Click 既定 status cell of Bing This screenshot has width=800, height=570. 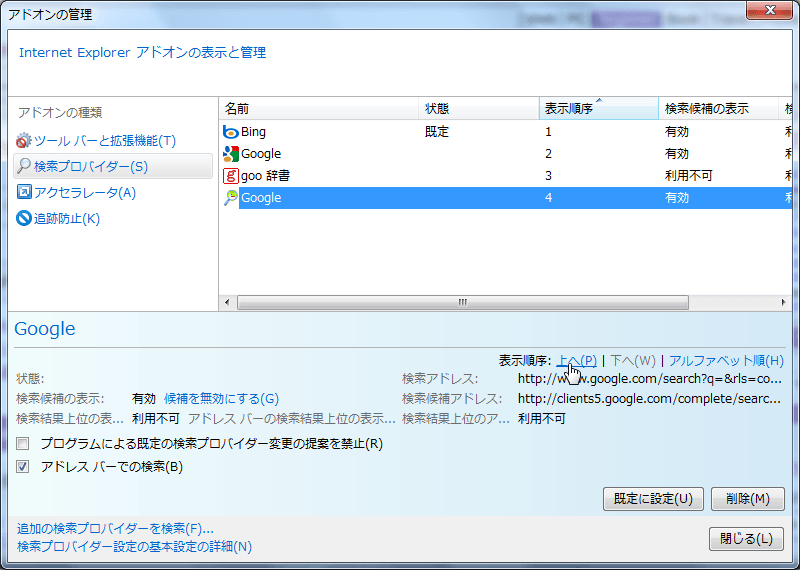[437, 132]
